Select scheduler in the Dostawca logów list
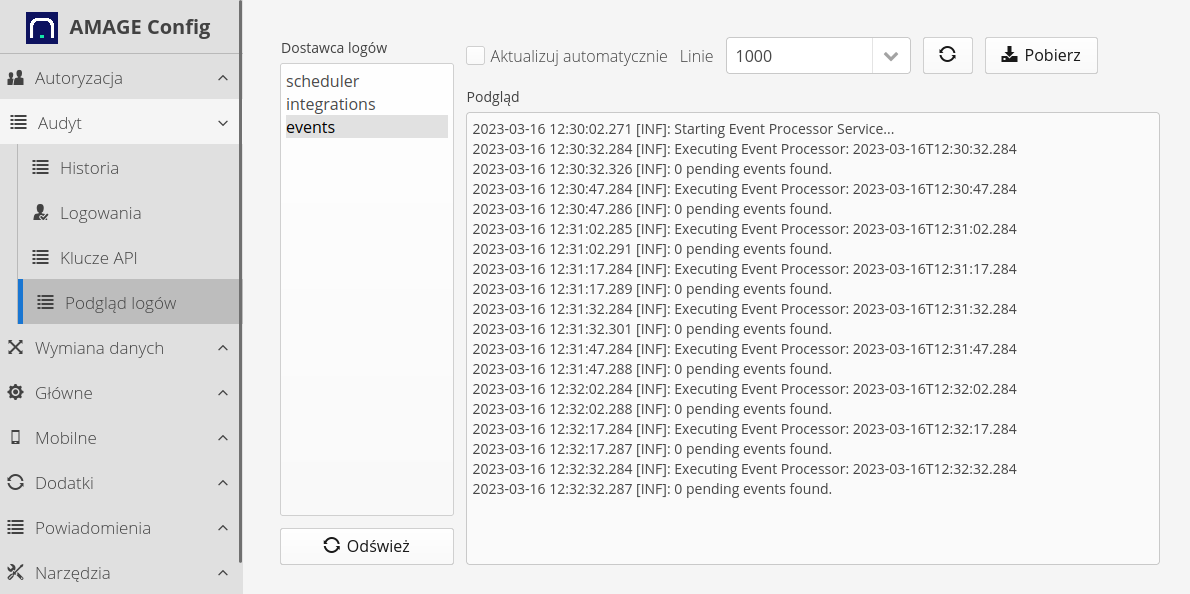Image resolution: width=1190 pixels, height=594 pixels. 322,81
